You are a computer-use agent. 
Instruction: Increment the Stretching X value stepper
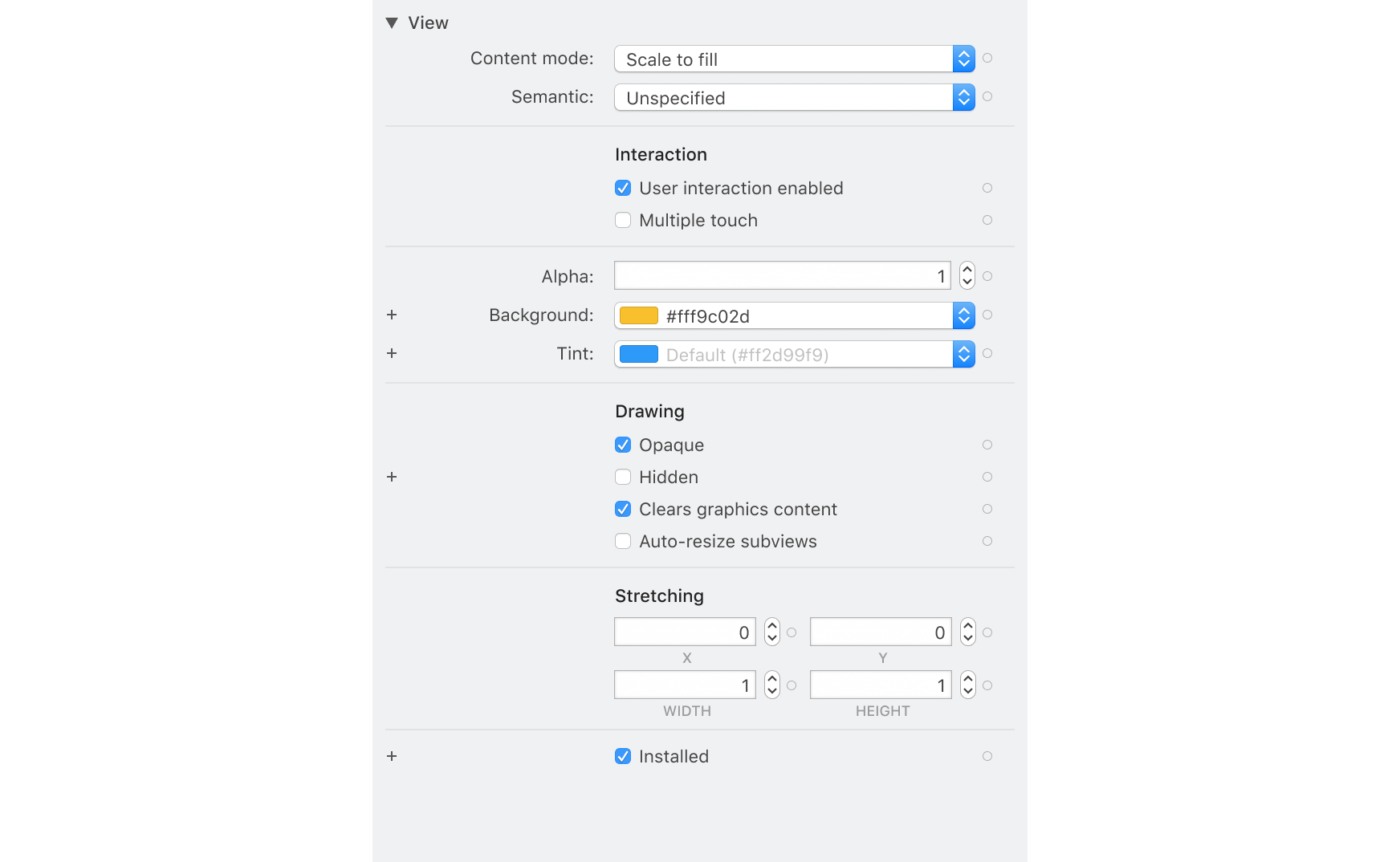pos(771,627)
